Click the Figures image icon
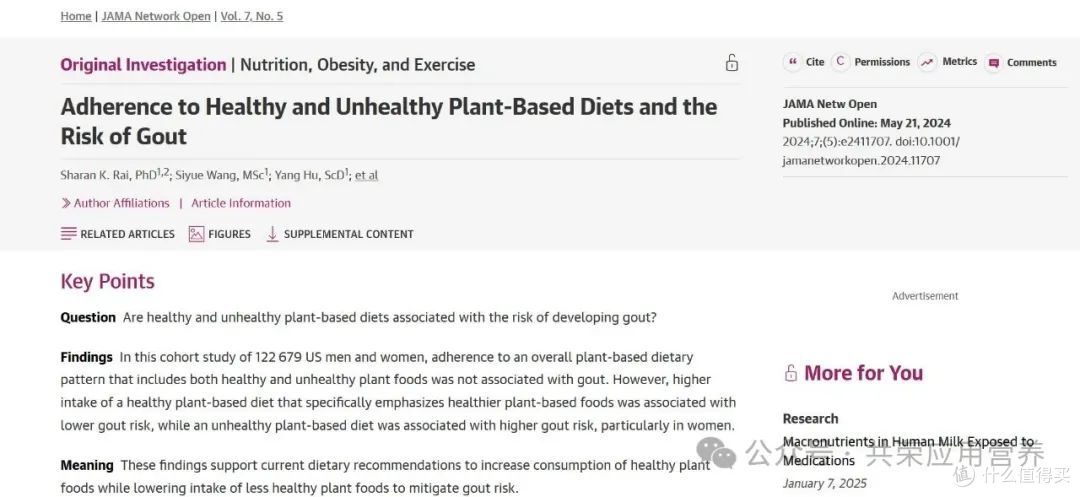The width and height of the screenshot is (1080, 497). point(196,234)
